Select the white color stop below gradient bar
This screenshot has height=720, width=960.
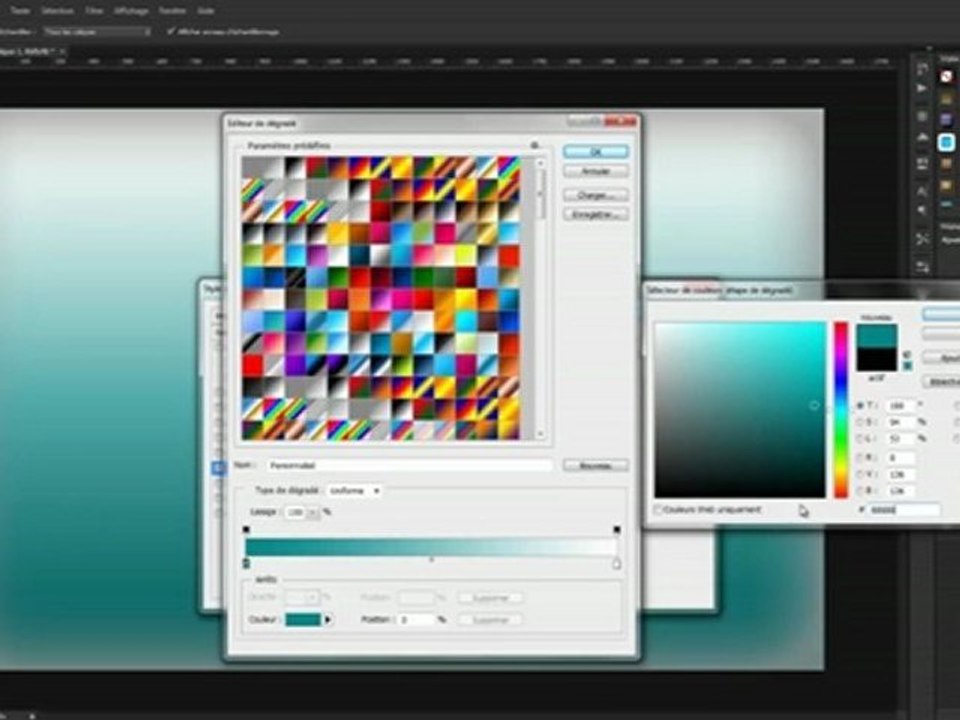click(x=617, y=564)
